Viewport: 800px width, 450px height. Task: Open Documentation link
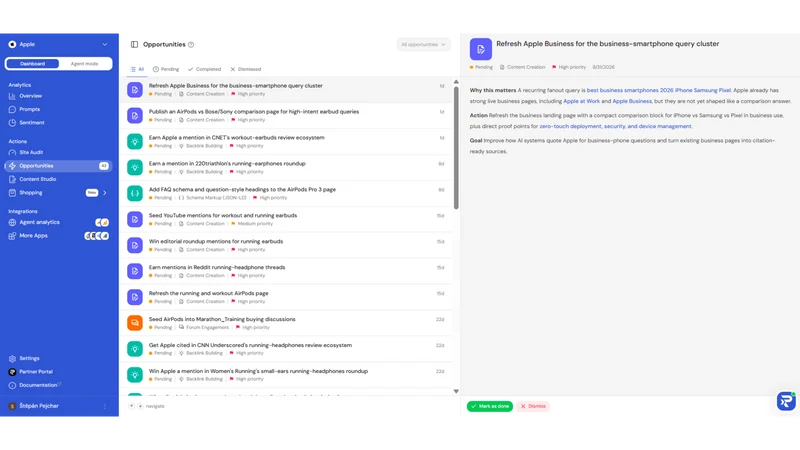pos(38,385)
